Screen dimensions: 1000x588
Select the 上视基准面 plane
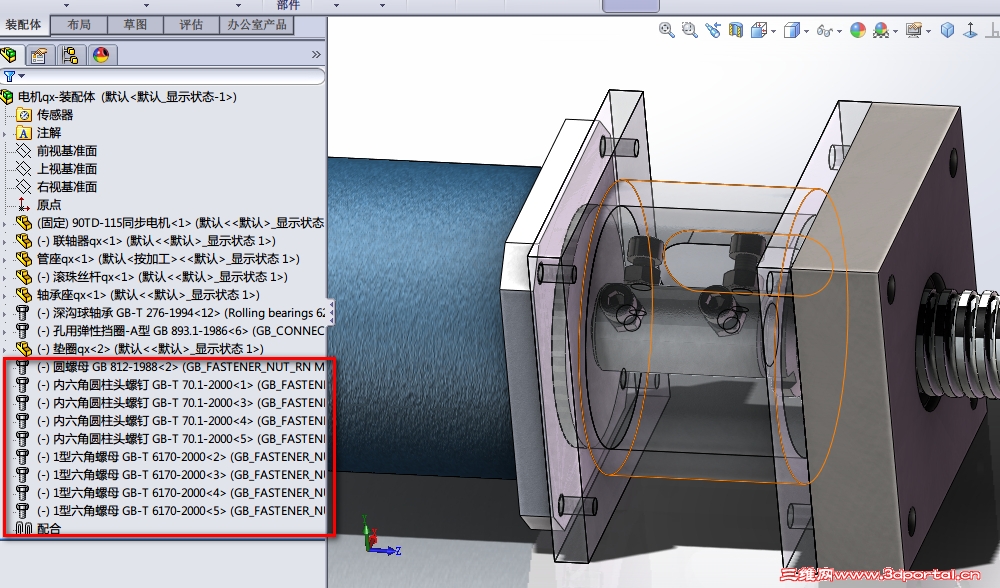(67, 169)
